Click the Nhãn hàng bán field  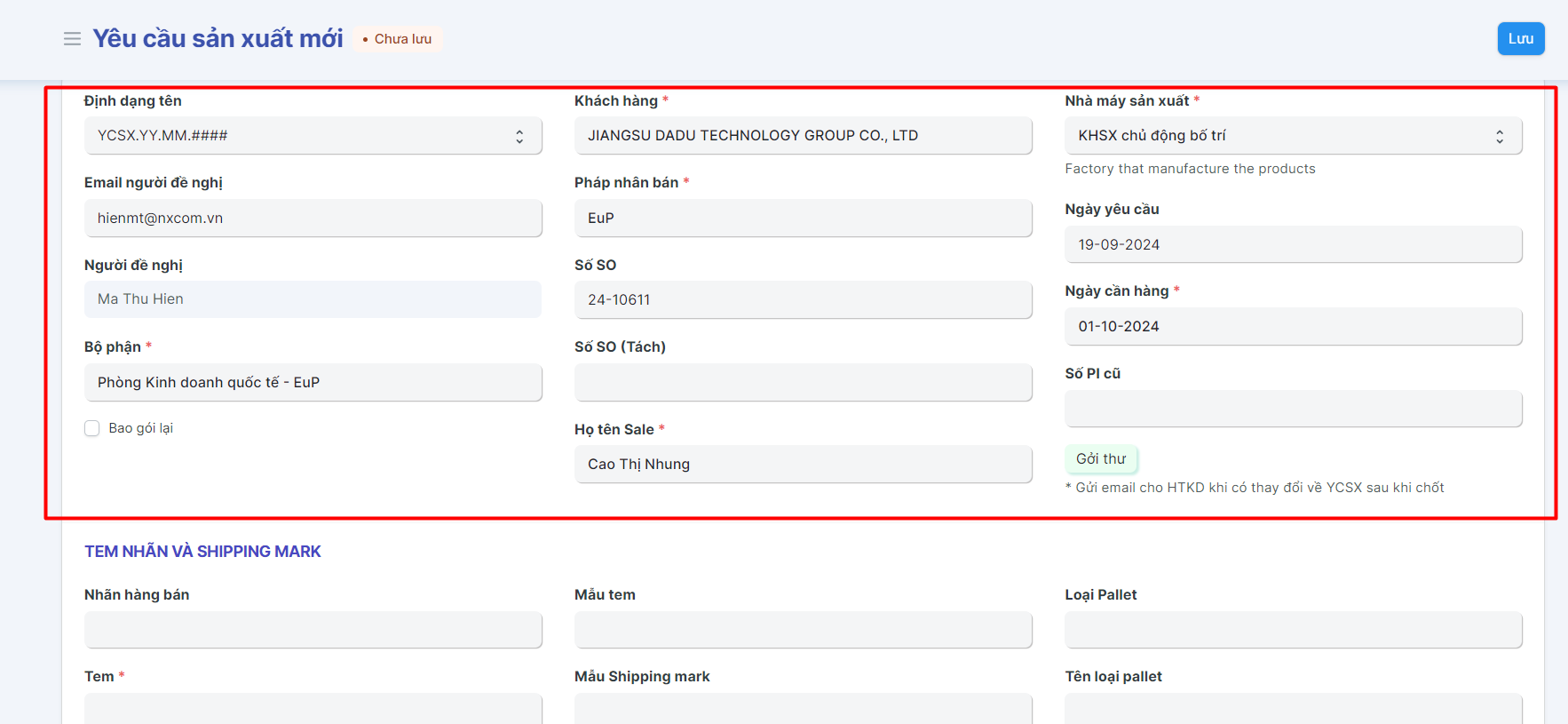pyautogui.click(x=313, y=630)
